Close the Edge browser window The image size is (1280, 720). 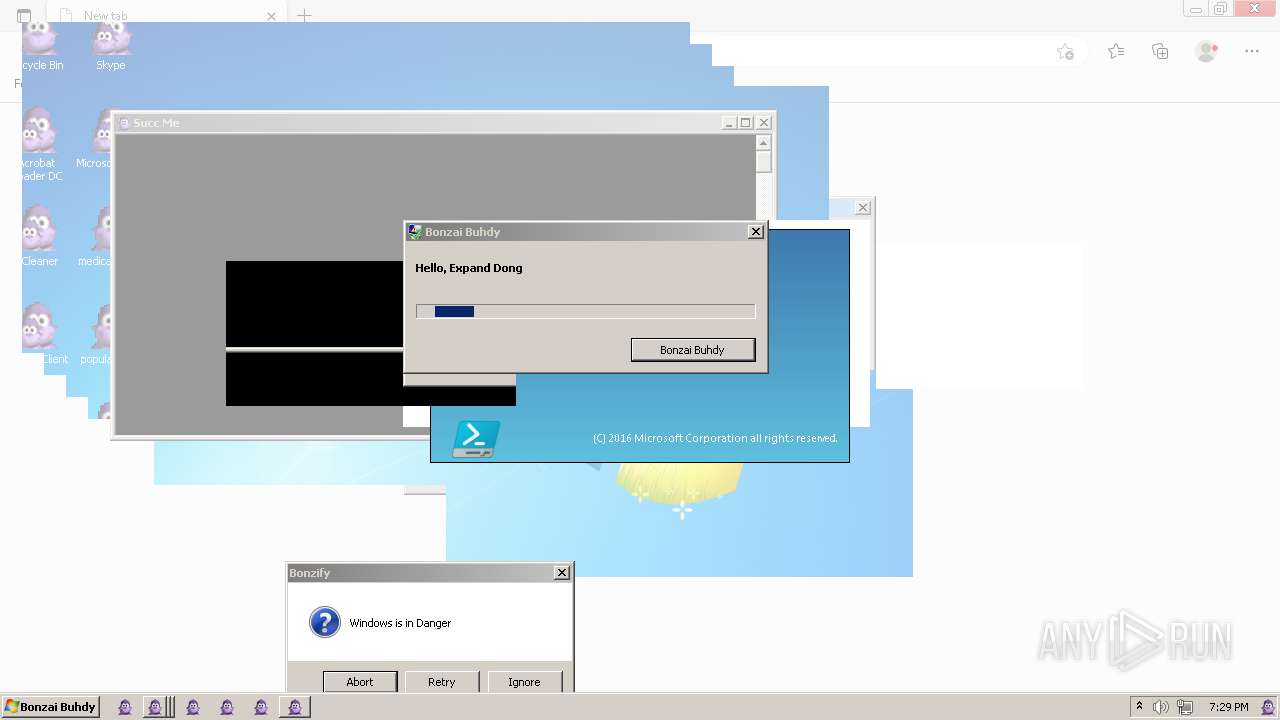pyautogui.click(x=1255, y=9)
